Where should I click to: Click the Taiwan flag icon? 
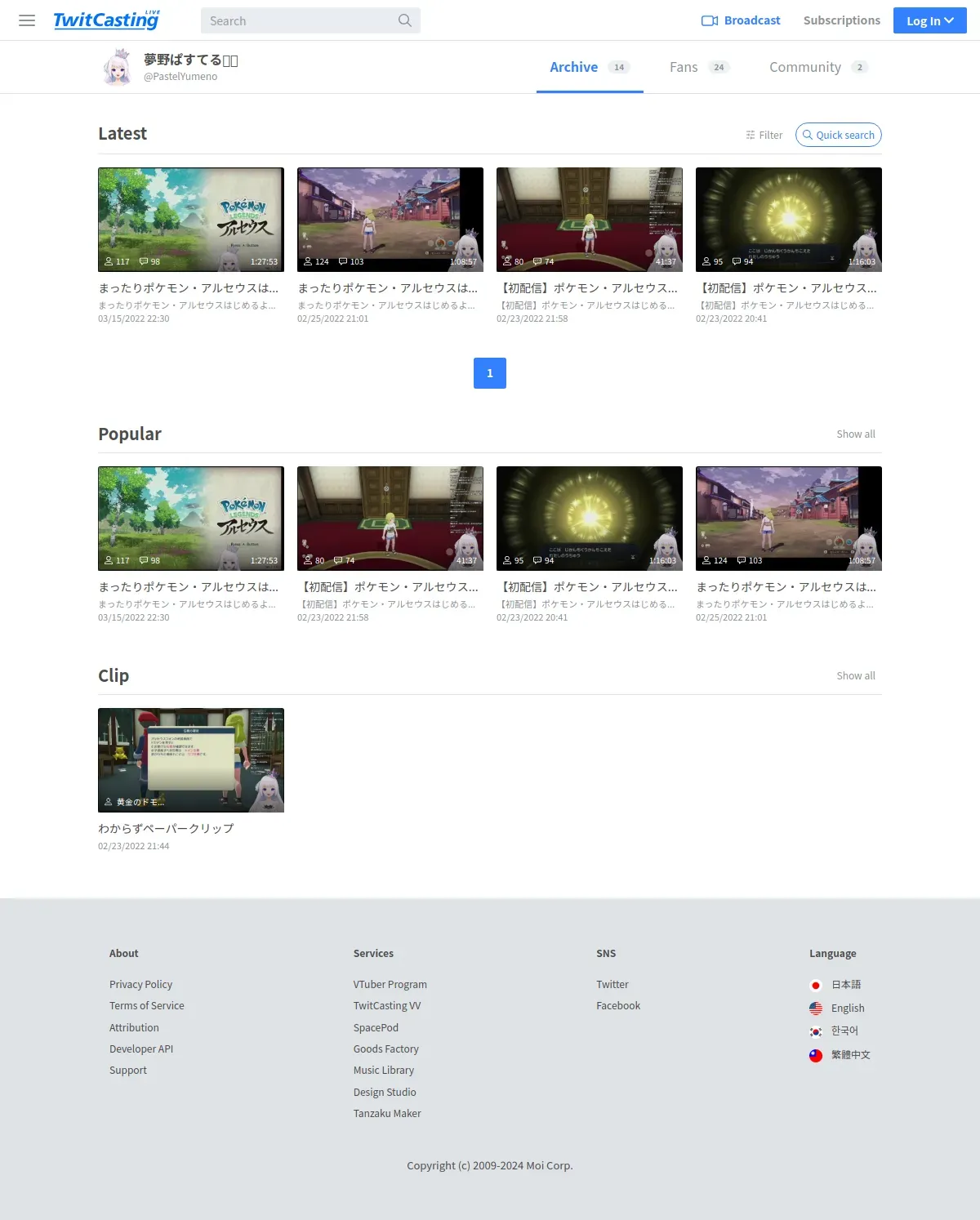pyautogui.click(x=815, y=1055)
